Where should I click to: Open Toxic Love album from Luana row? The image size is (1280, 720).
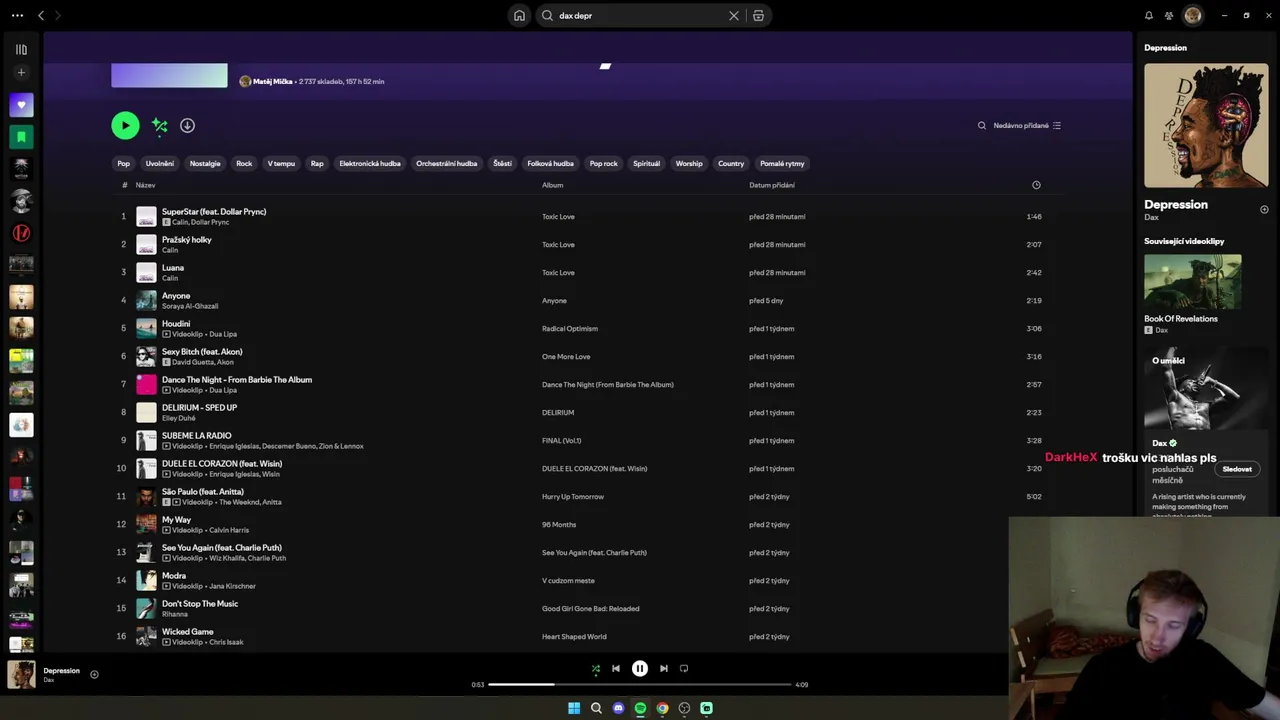click(558, 273)
